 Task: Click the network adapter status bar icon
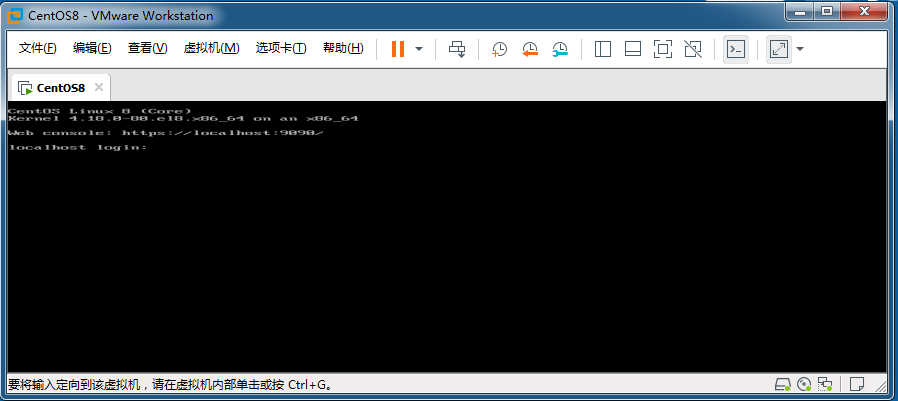point(825,383)
